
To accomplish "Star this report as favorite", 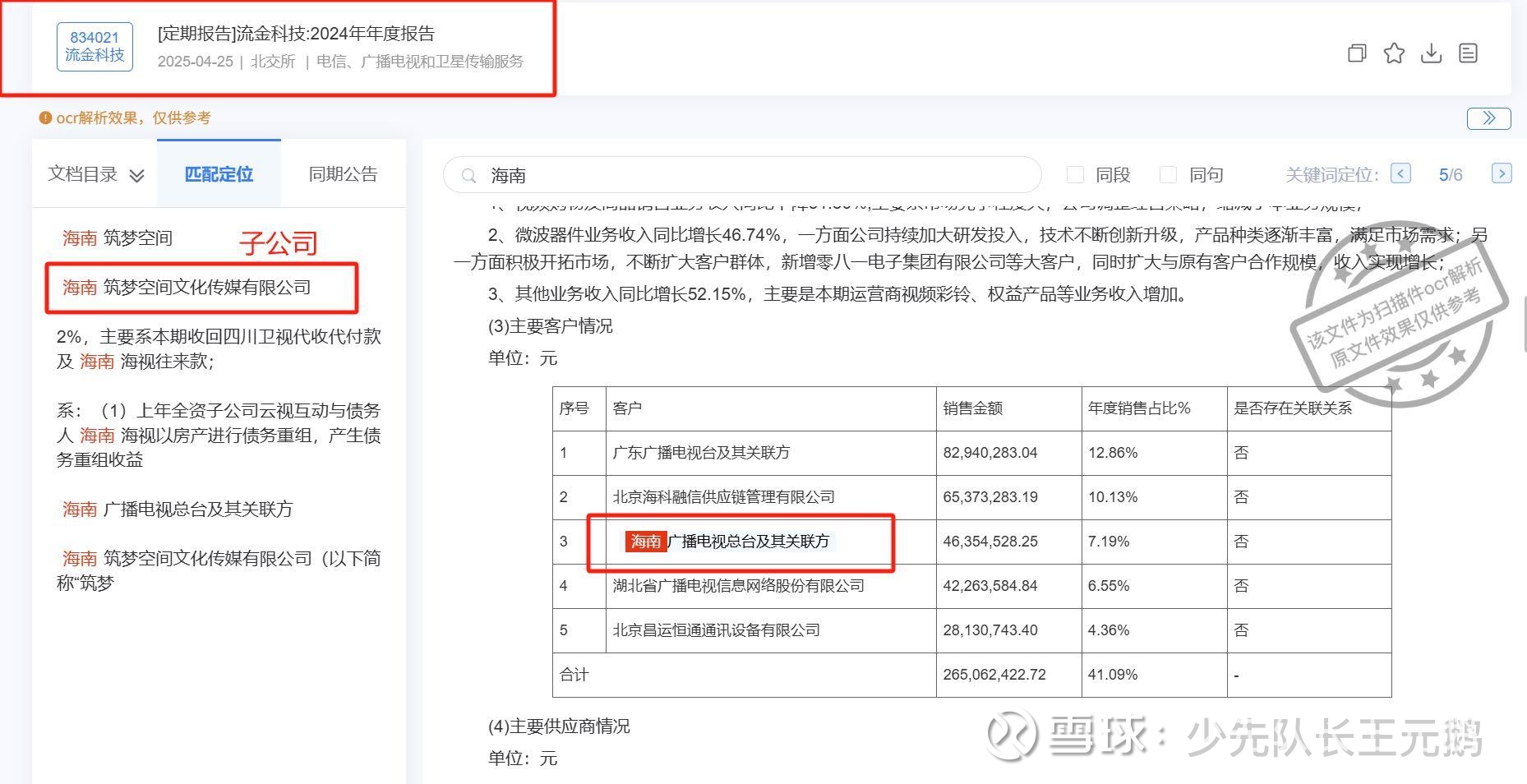I will point(1394,53).
